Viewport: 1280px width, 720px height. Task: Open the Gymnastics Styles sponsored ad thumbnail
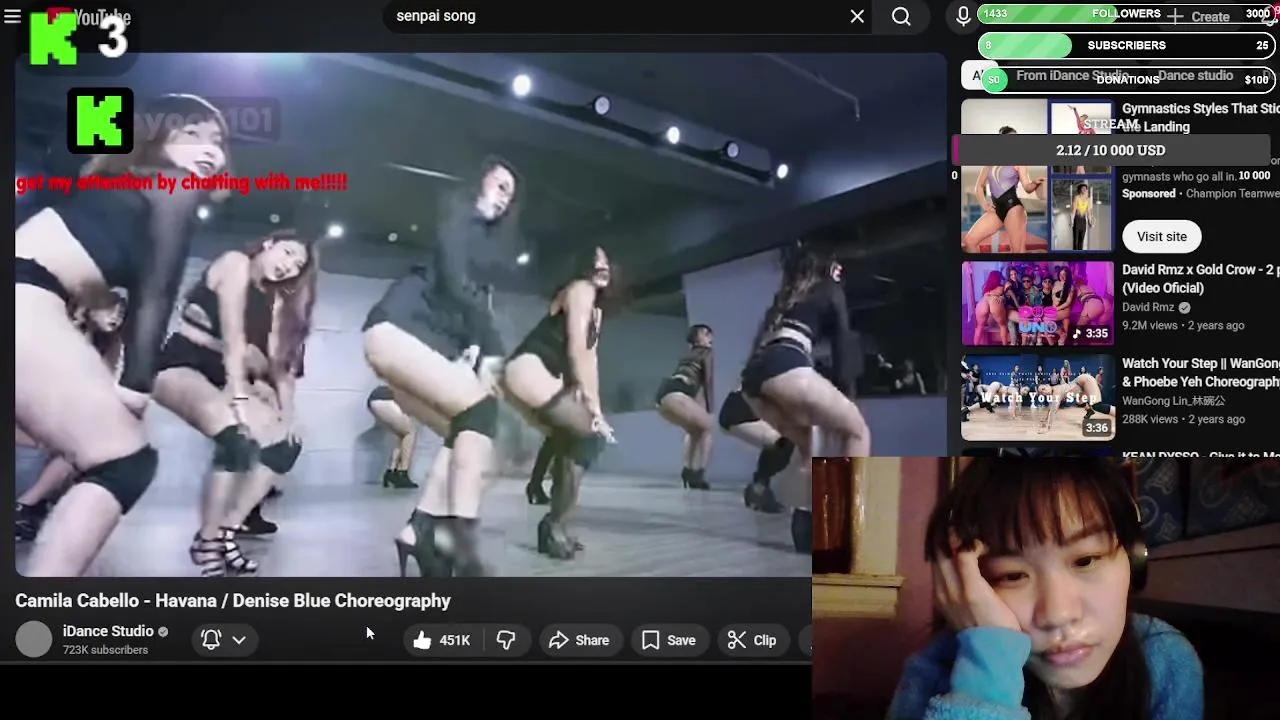1037,175
